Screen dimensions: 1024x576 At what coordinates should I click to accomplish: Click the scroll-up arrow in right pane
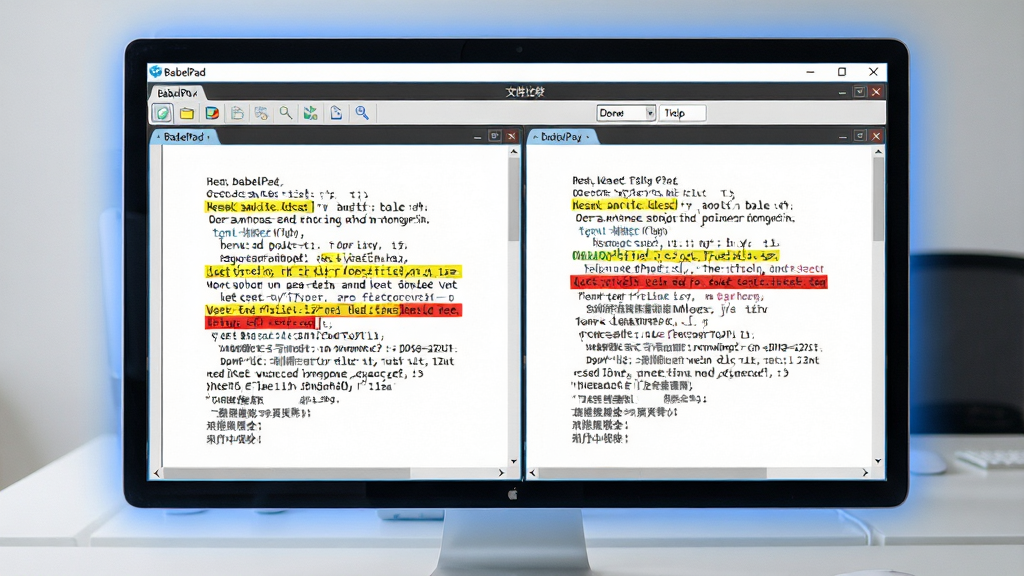878,152
